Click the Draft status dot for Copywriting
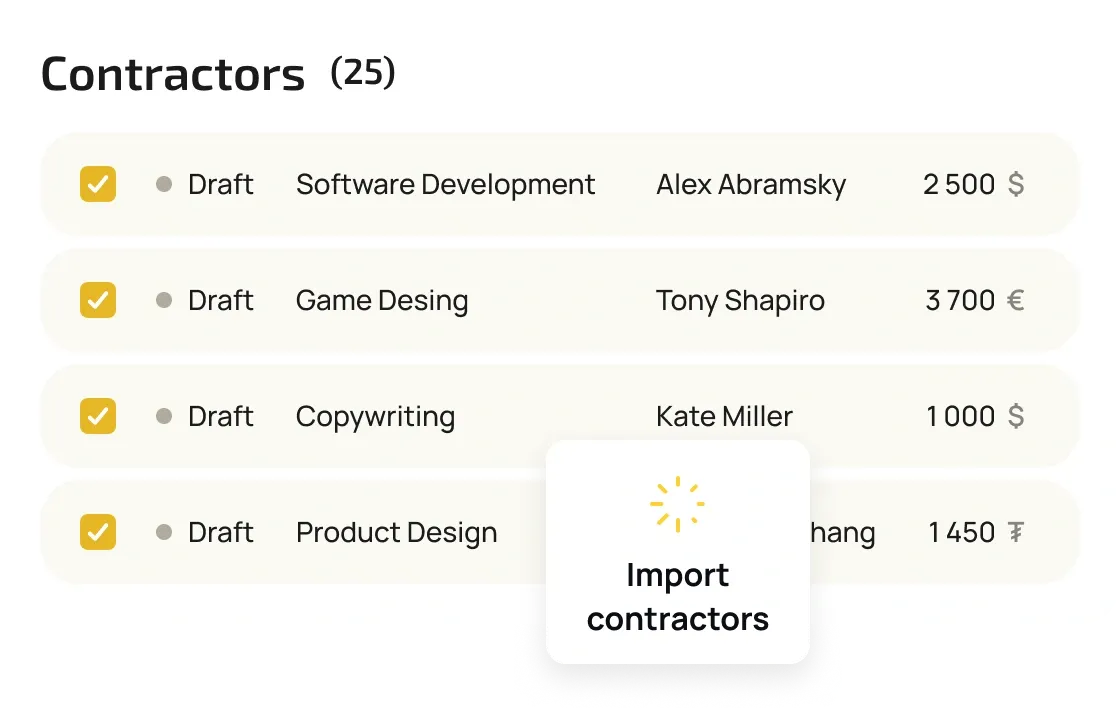The width and height of the screenshot is (1120, 708). pyautogui.click(x=164, y=416)
